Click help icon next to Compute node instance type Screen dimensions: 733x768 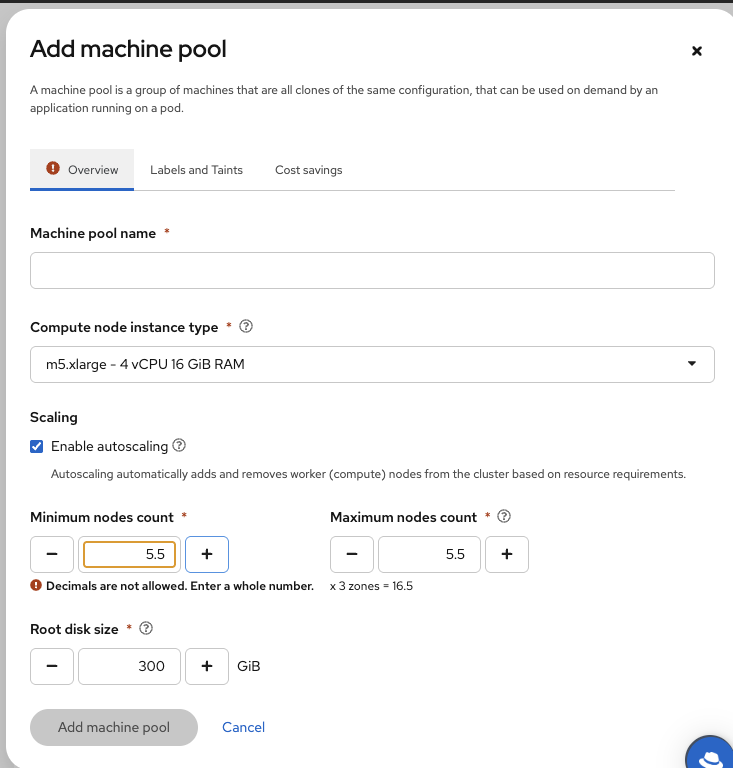(247, 327)
